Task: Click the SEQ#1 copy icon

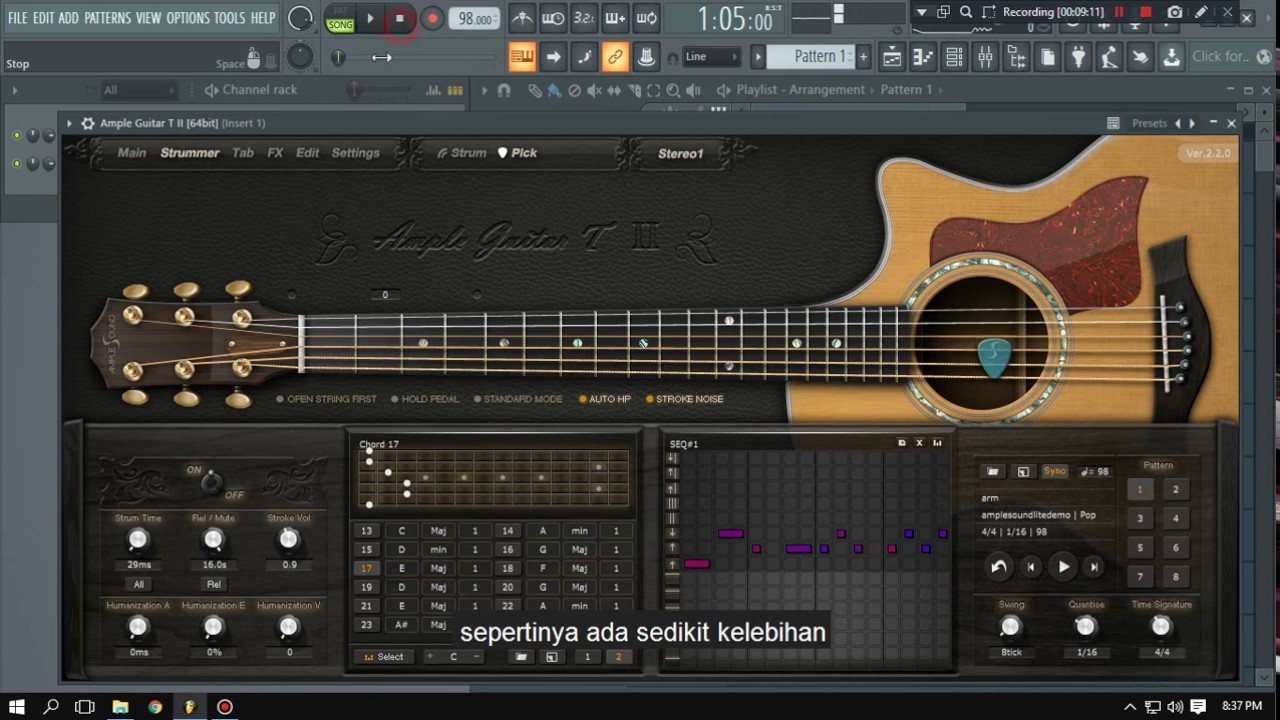Action: pos(901,443)
